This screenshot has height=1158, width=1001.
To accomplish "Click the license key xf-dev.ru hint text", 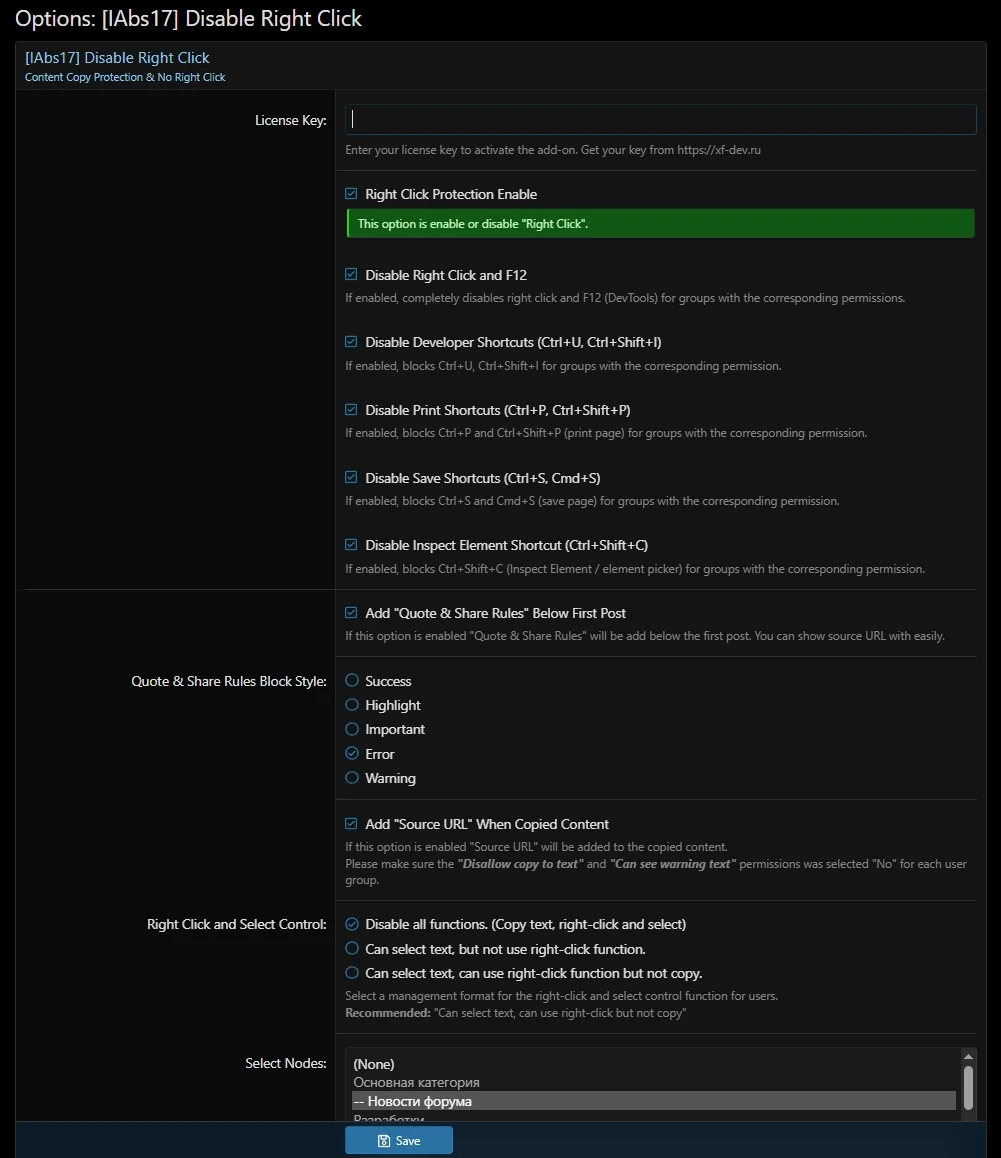I will pos(553,150).
